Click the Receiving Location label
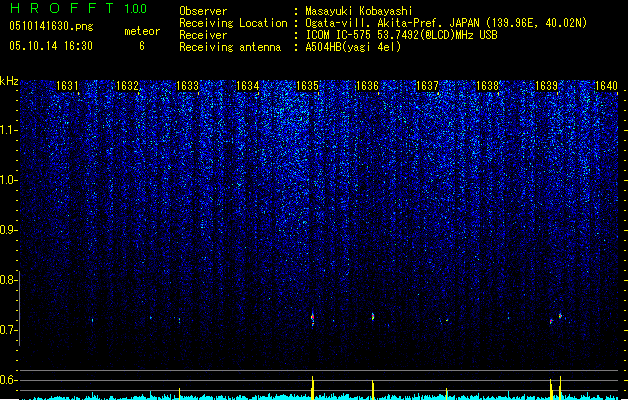This screenshot has height=400, width=629. coord(233,23)
